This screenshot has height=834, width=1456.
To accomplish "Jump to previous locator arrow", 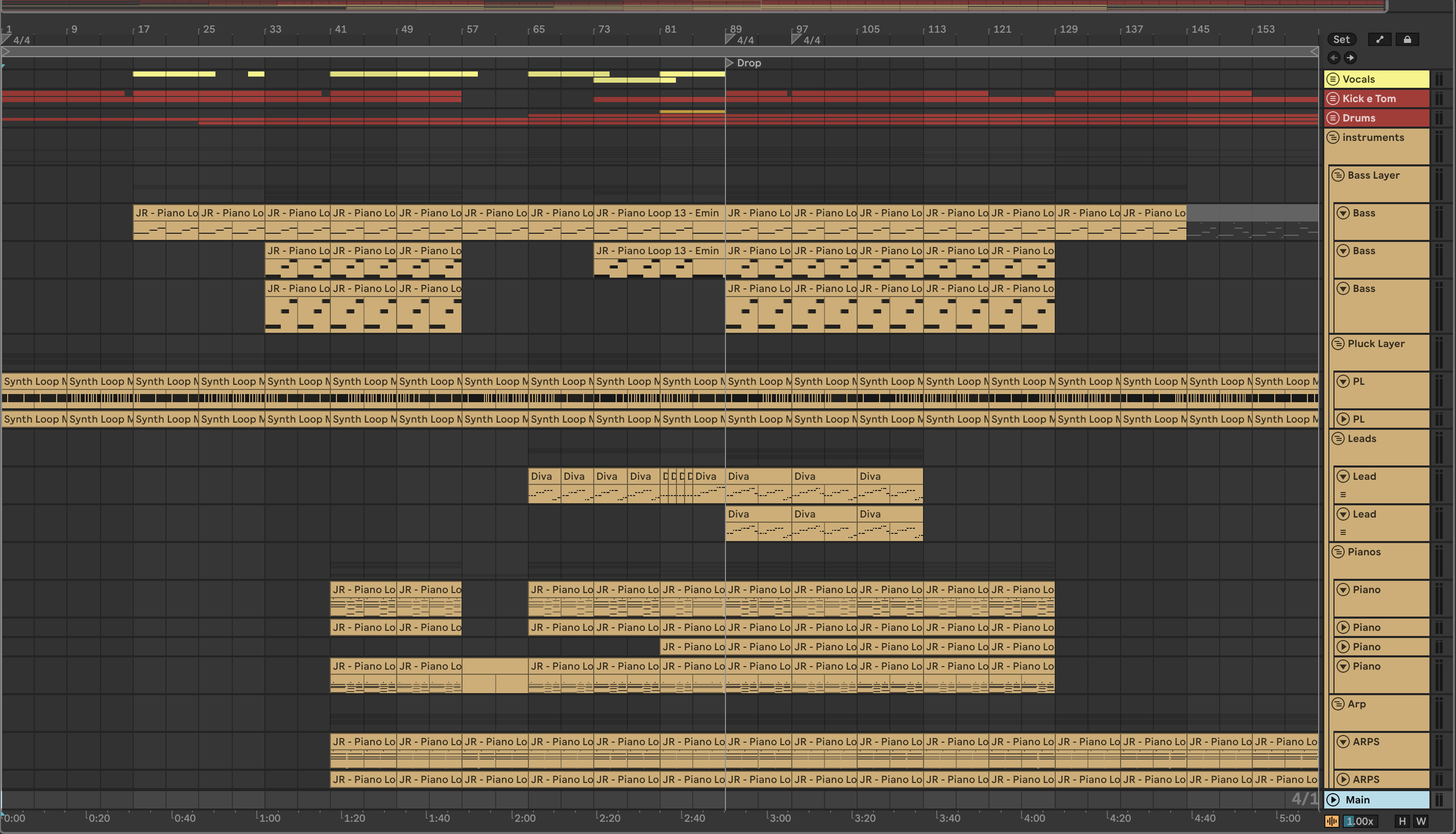I will pos(1333,58).
